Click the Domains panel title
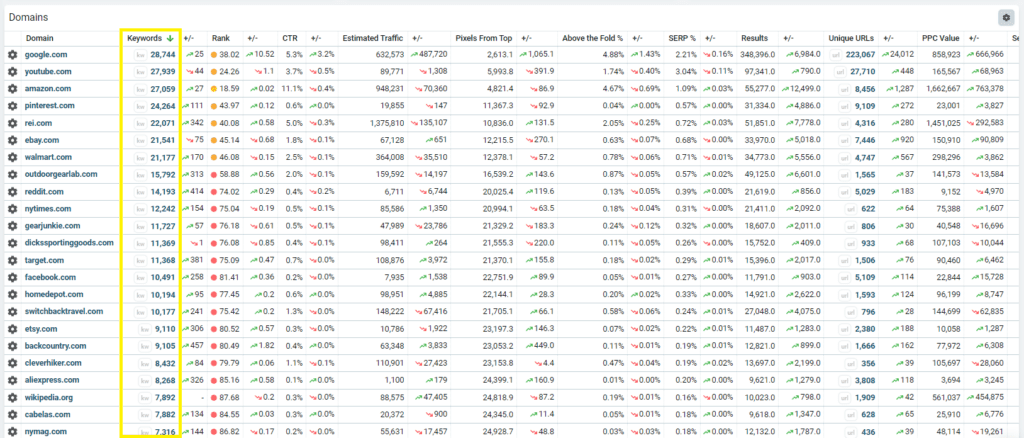The height and width of the screenshot is (438, 1024). [x=28, y=17]
